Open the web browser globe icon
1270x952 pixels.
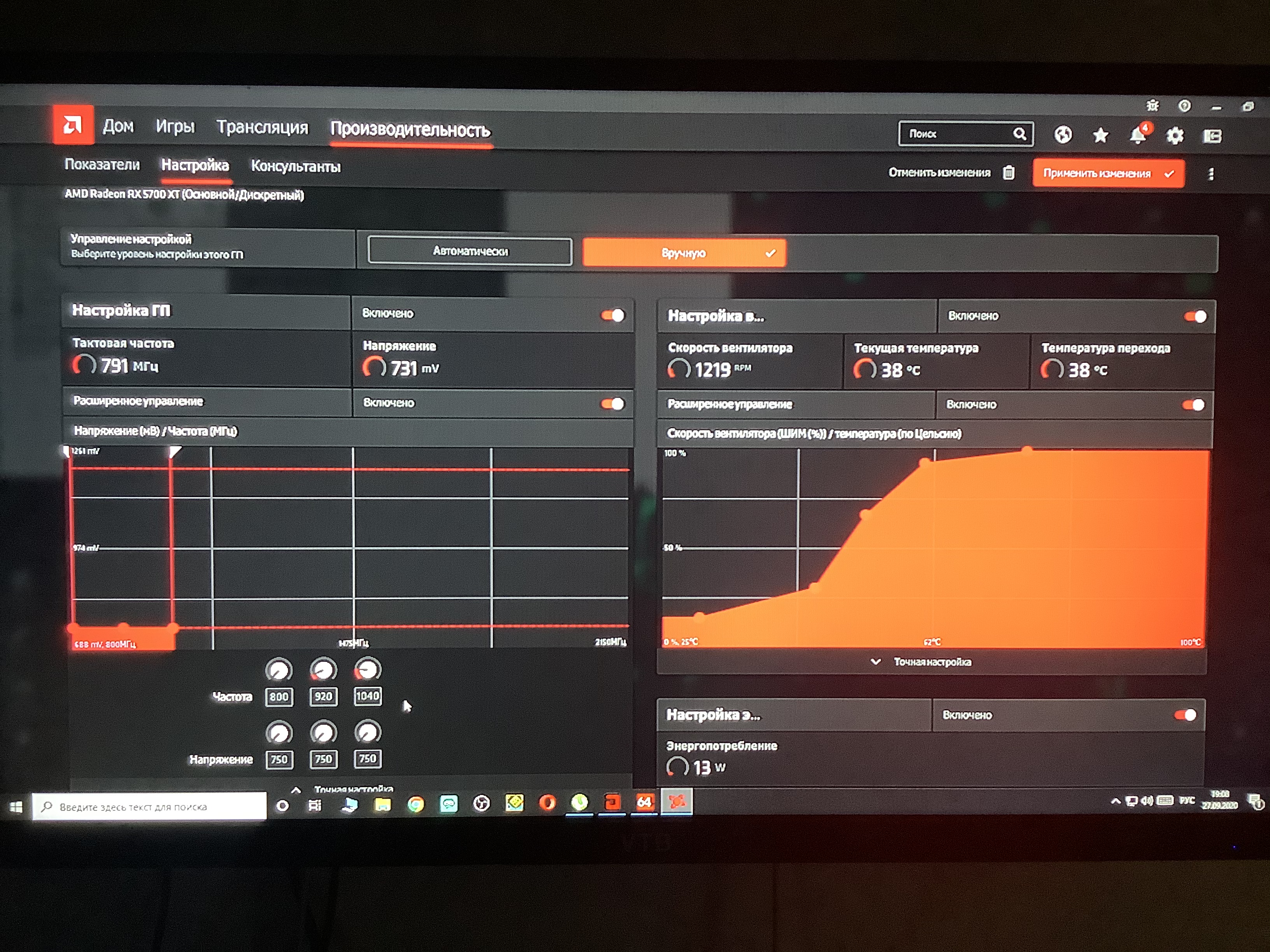click(x=1063, y=135)
